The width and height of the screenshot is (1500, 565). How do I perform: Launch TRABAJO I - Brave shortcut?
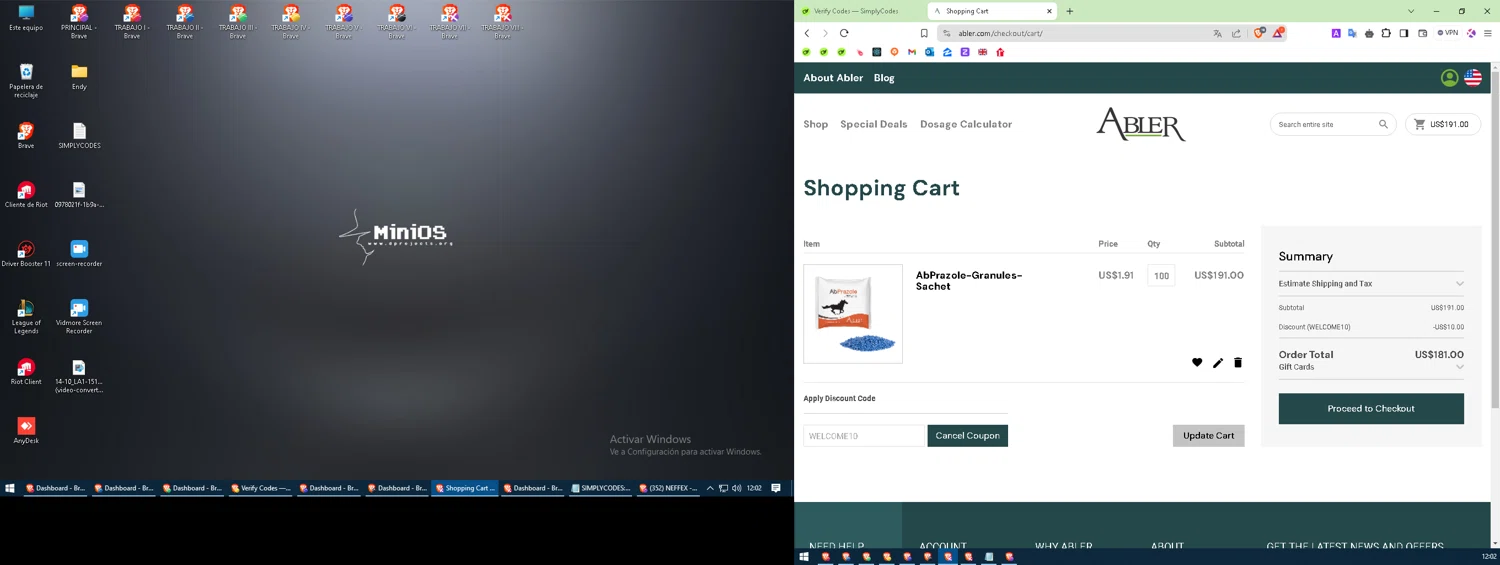[132, 22]
